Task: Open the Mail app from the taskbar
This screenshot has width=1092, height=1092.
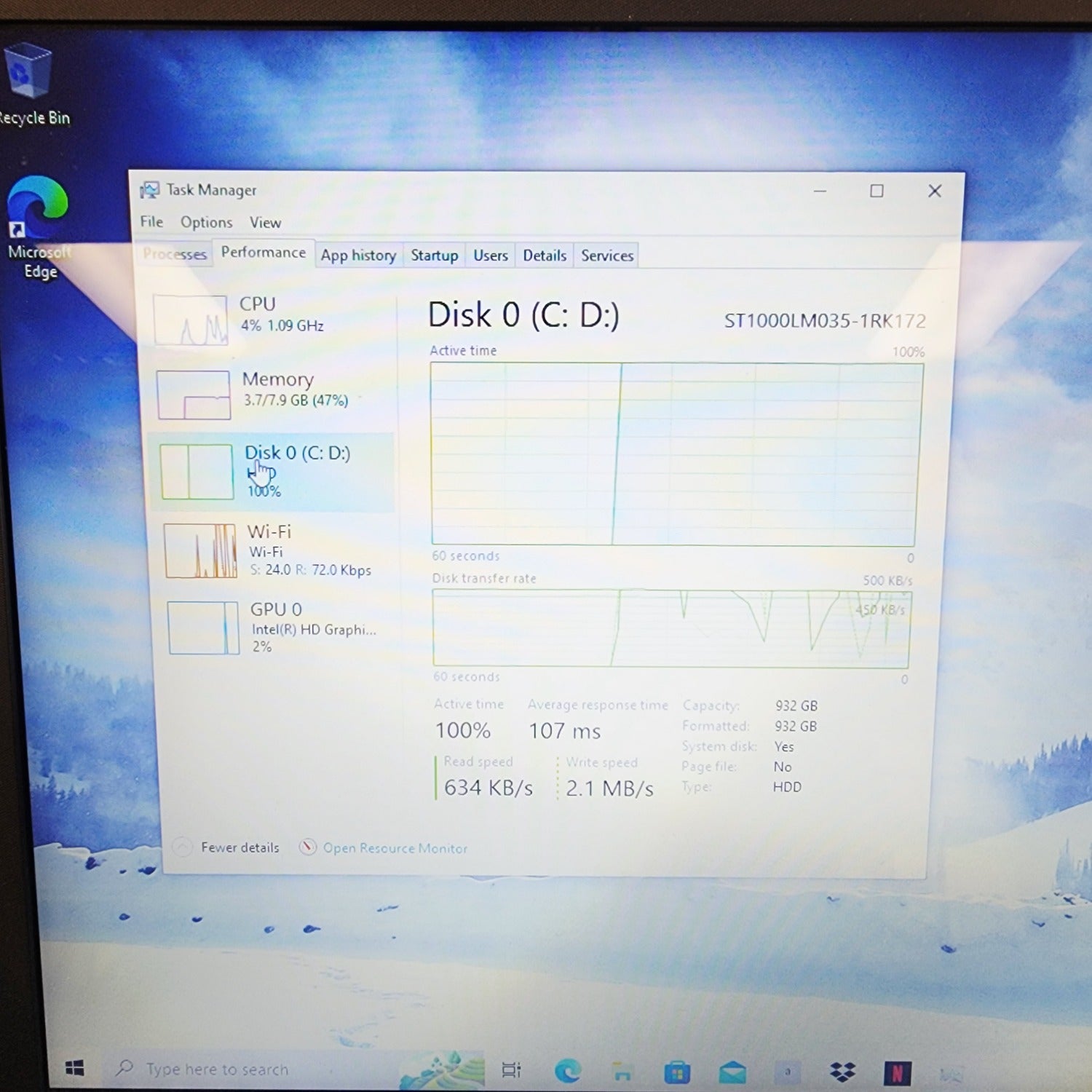Action: coord(732,1072)
